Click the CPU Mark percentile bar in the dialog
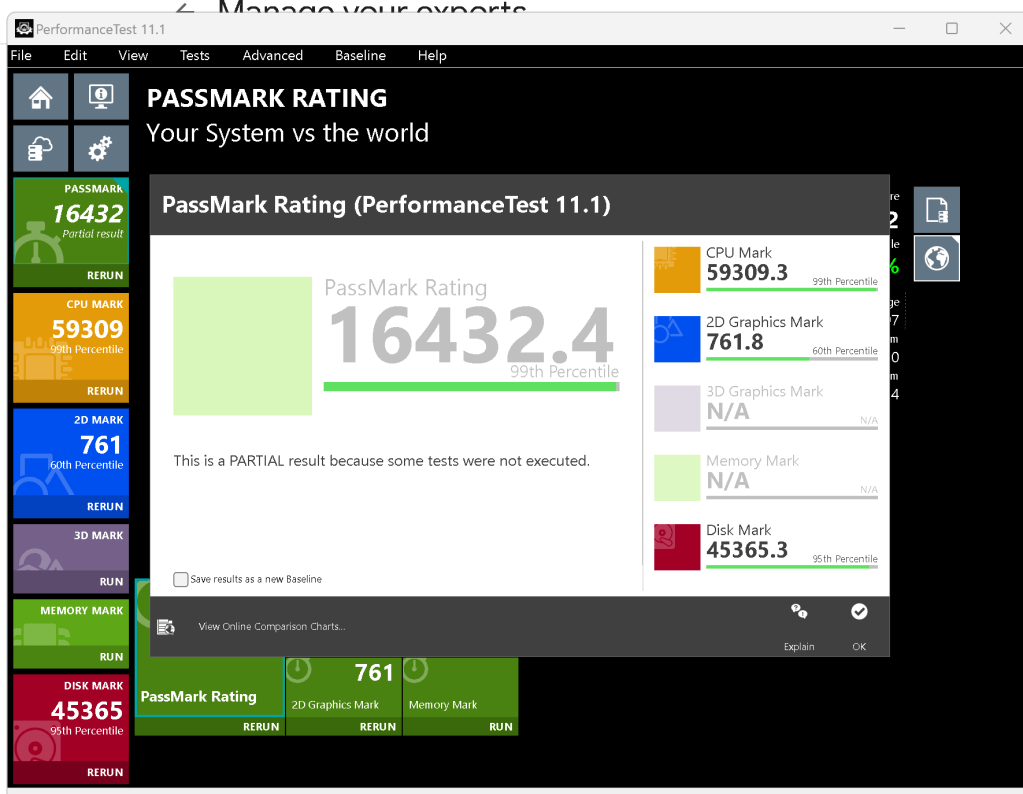1023x794 pixels. [791, 290]
